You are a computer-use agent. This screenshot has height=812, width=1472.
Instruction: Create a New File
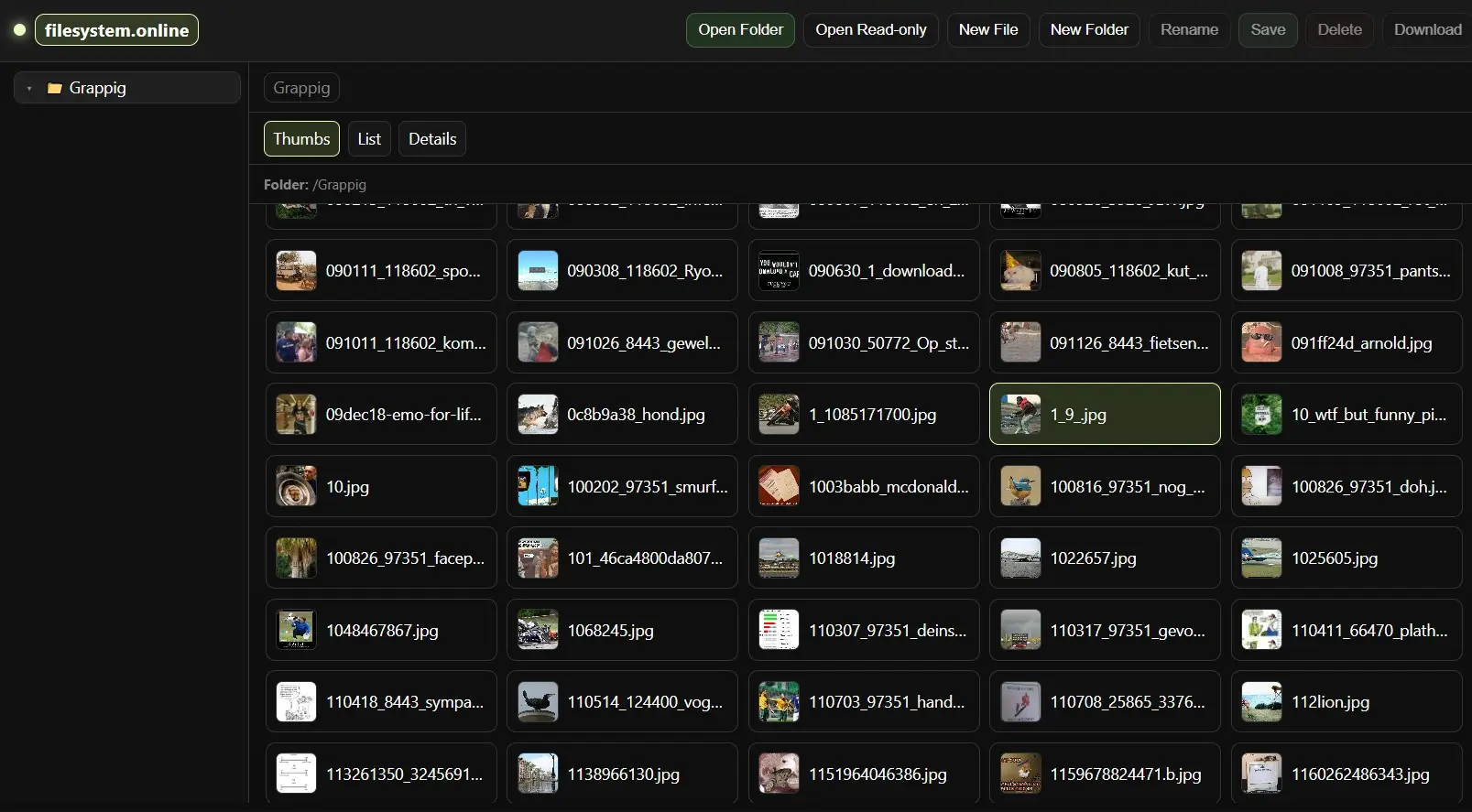988,30
